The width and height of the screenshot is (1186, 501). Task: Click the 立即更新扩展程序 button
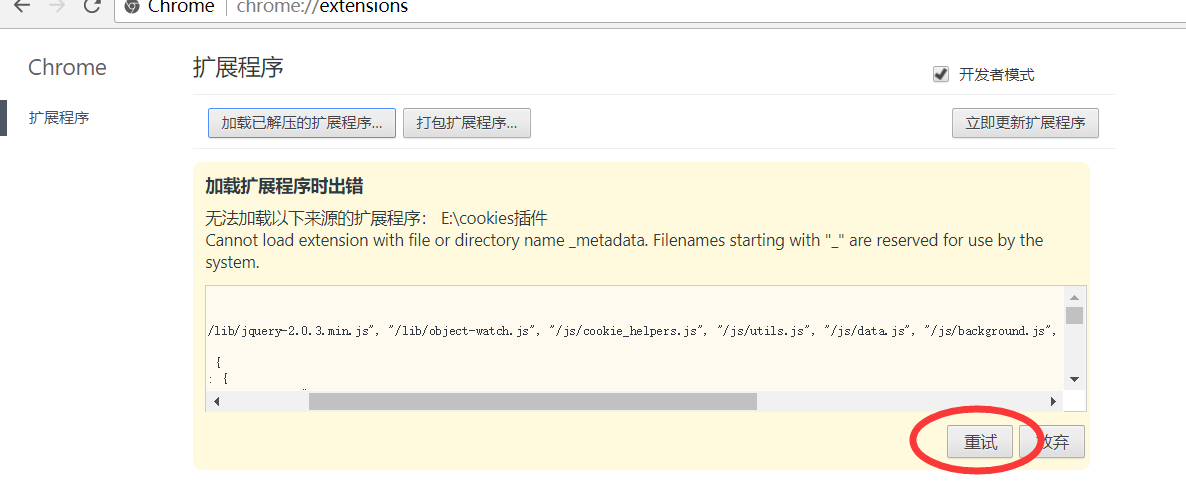1025,123
